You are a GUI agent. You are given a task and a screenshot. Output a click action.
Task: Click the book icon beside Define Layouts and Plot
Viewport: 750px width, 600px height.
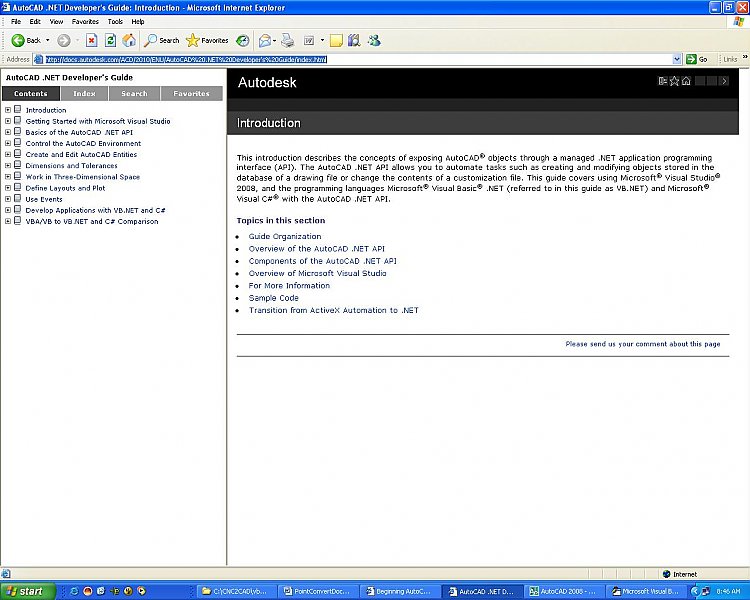click(18, 188)
